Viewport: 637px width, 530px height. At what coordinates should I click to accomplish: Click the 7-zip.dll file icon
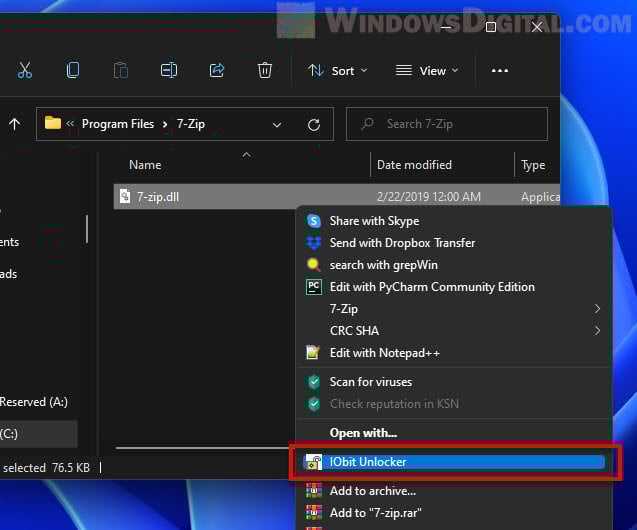(x=125, y=197)
